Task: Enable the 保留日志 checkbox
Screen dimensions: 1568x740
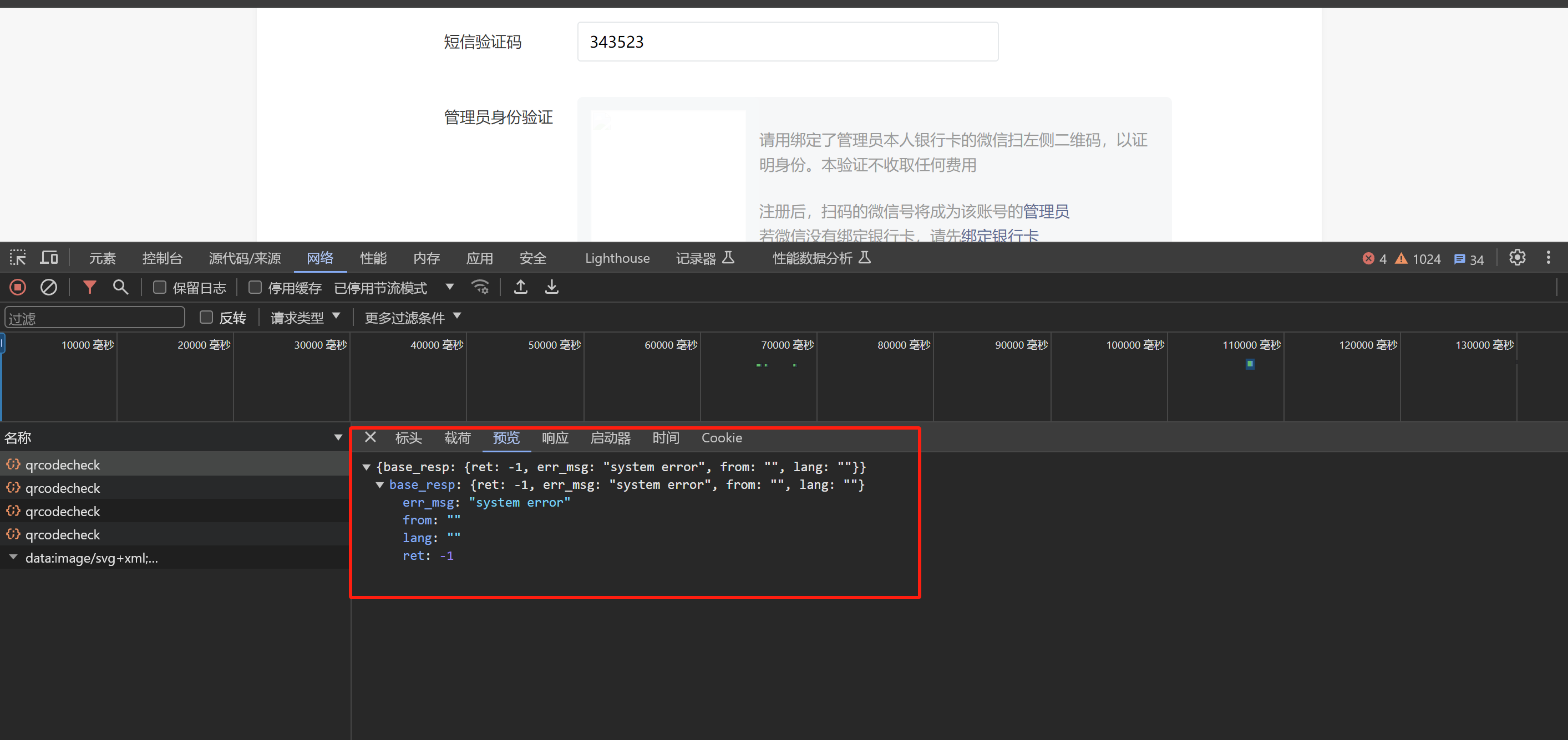Action: point(160,287)
